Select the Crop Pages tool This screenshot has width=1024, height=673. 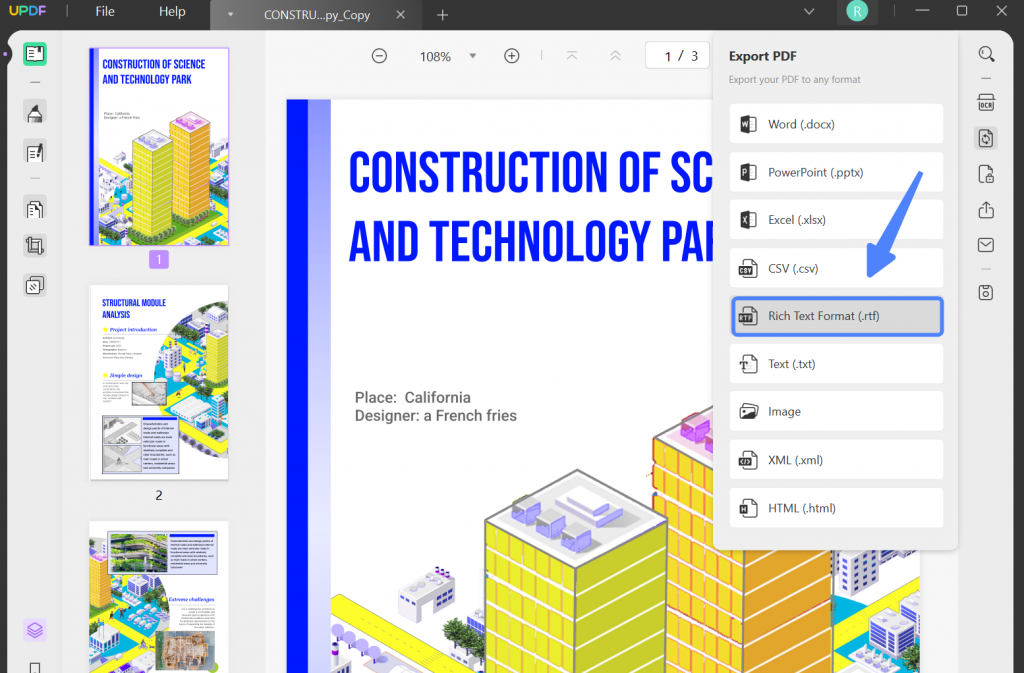(x=35, y=246)
